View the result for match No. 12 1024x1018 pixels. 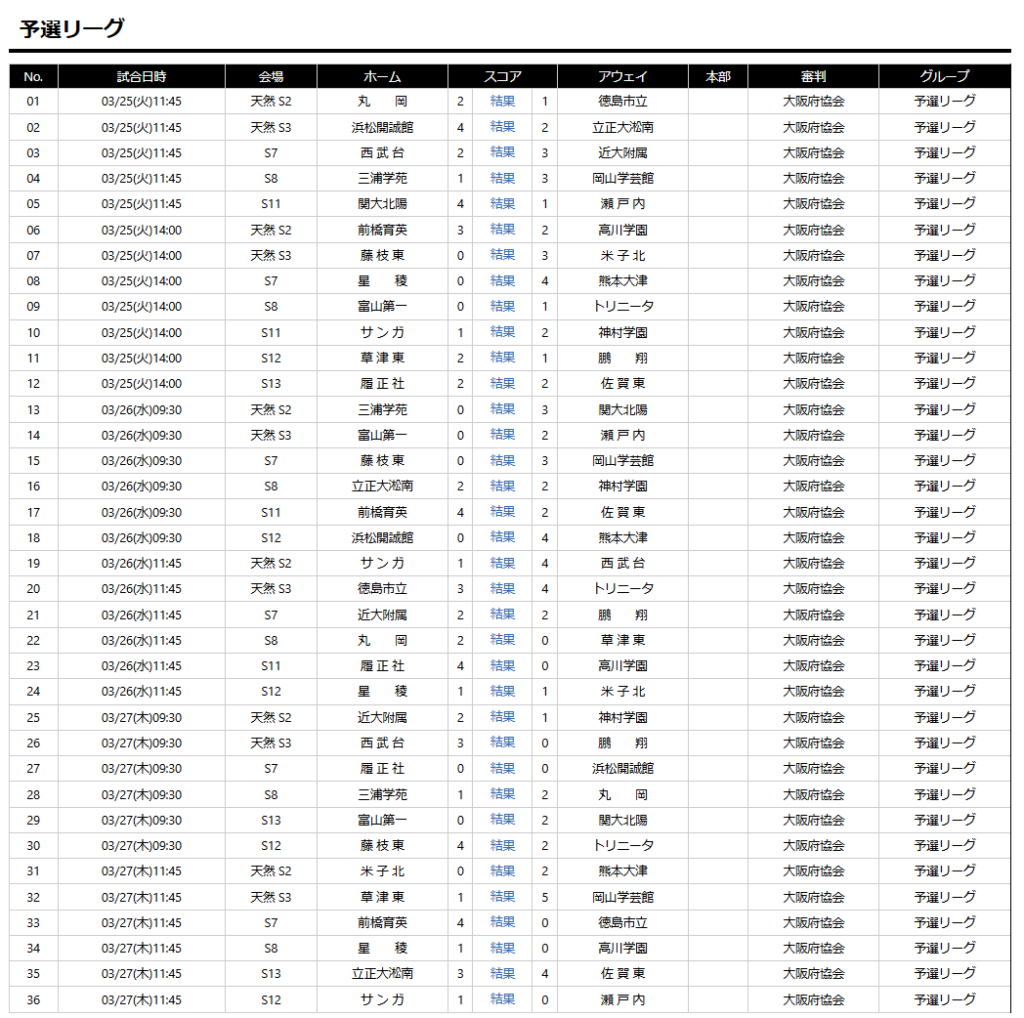tap(502, 384)
